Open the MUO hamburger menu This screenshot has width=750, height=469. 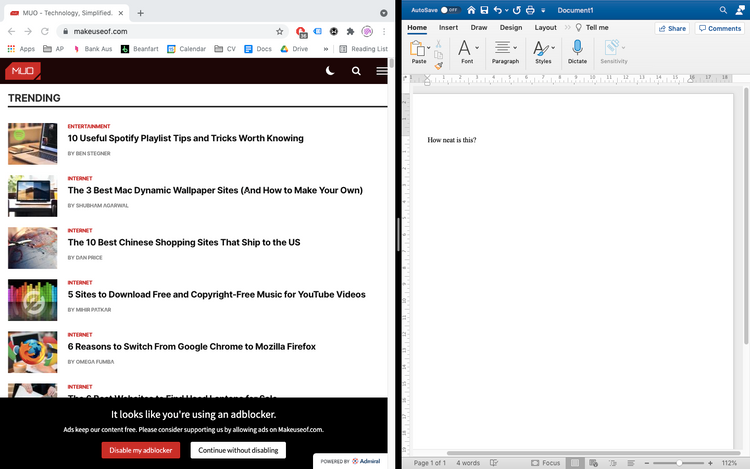coord(382,71)
